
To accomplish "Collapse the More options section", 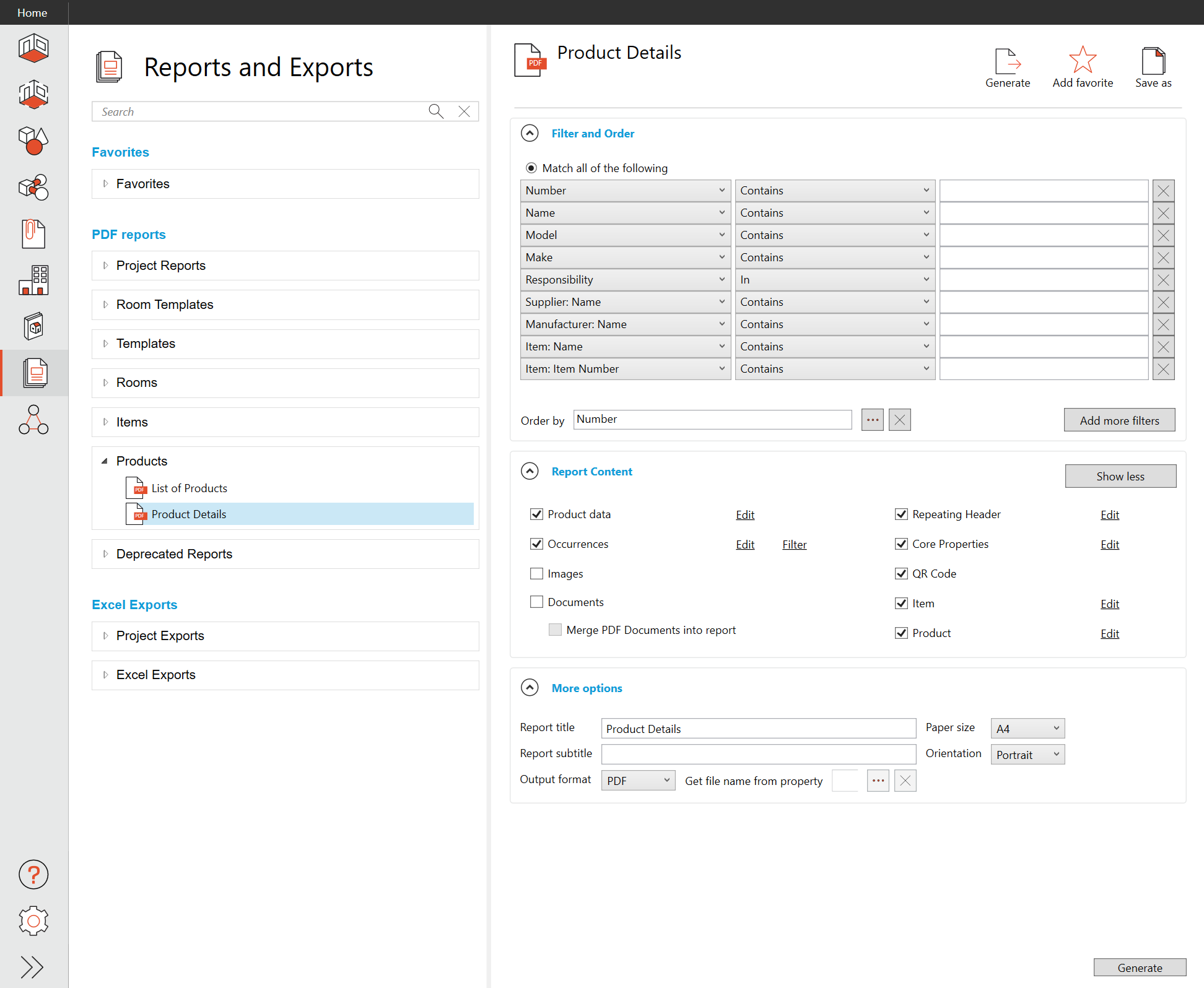I will tap(530, 688).
